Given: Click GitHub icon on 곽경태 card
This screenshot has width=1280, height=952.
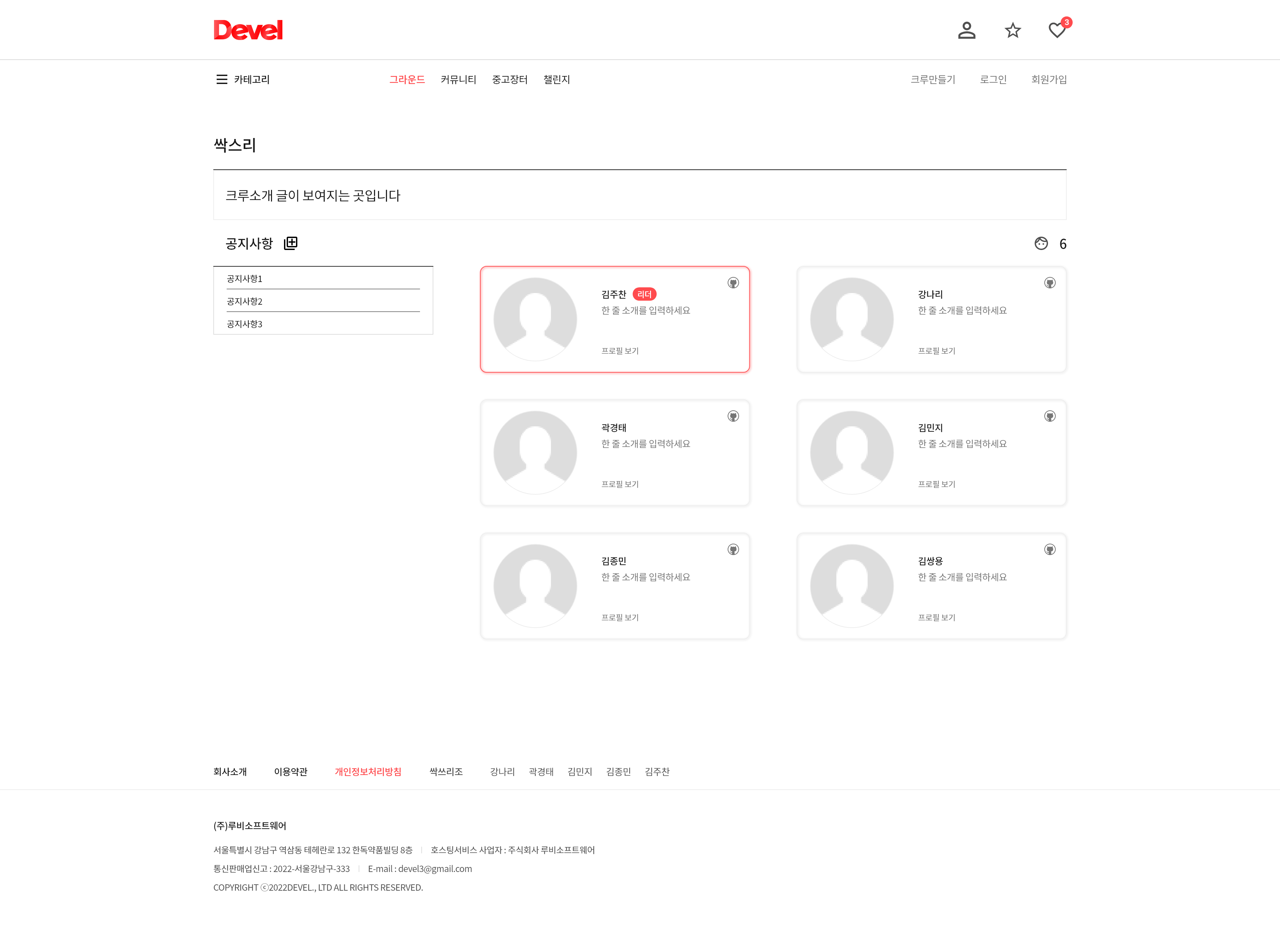Looking at the screenshot, I should click(733, 416).
